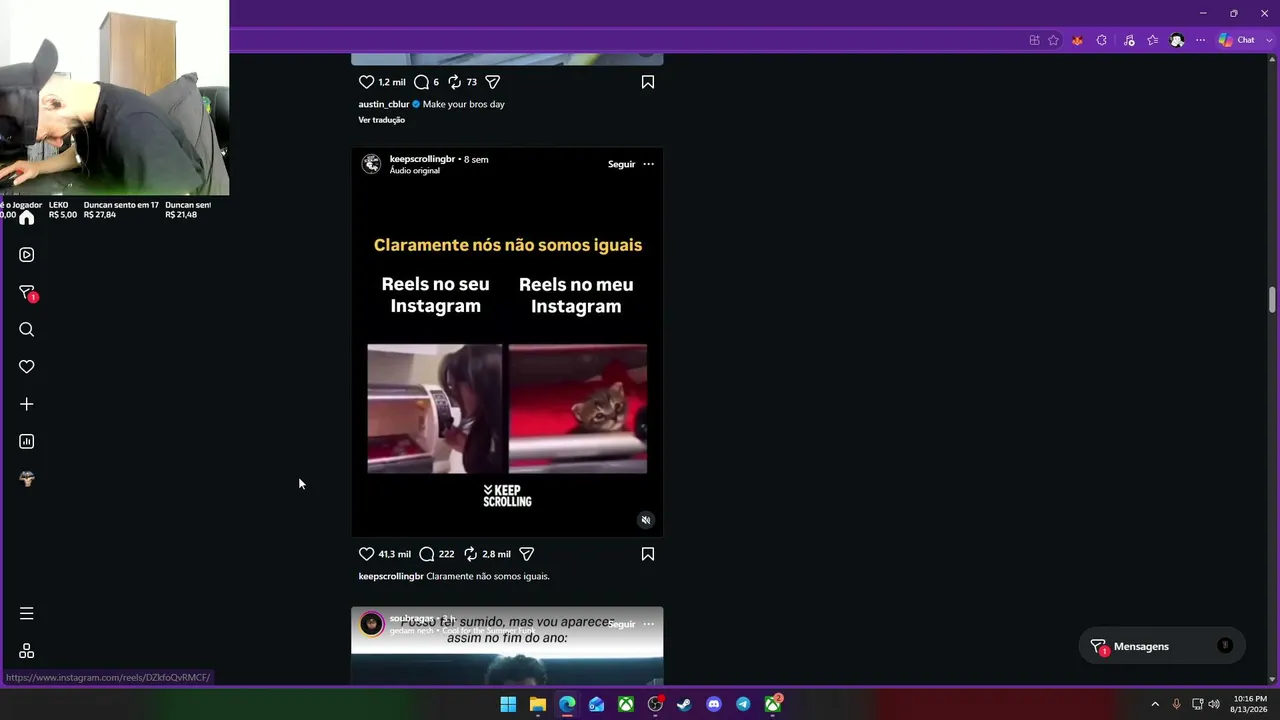1280x720 pixels.
Task: Open Discord from the taskbar
Action: tap(714, 704)
